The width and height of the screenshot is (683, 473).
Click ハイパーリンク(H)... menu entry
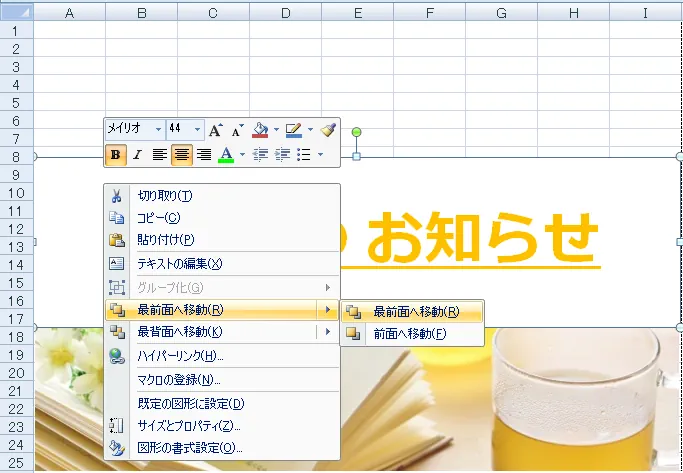[180, 356]
